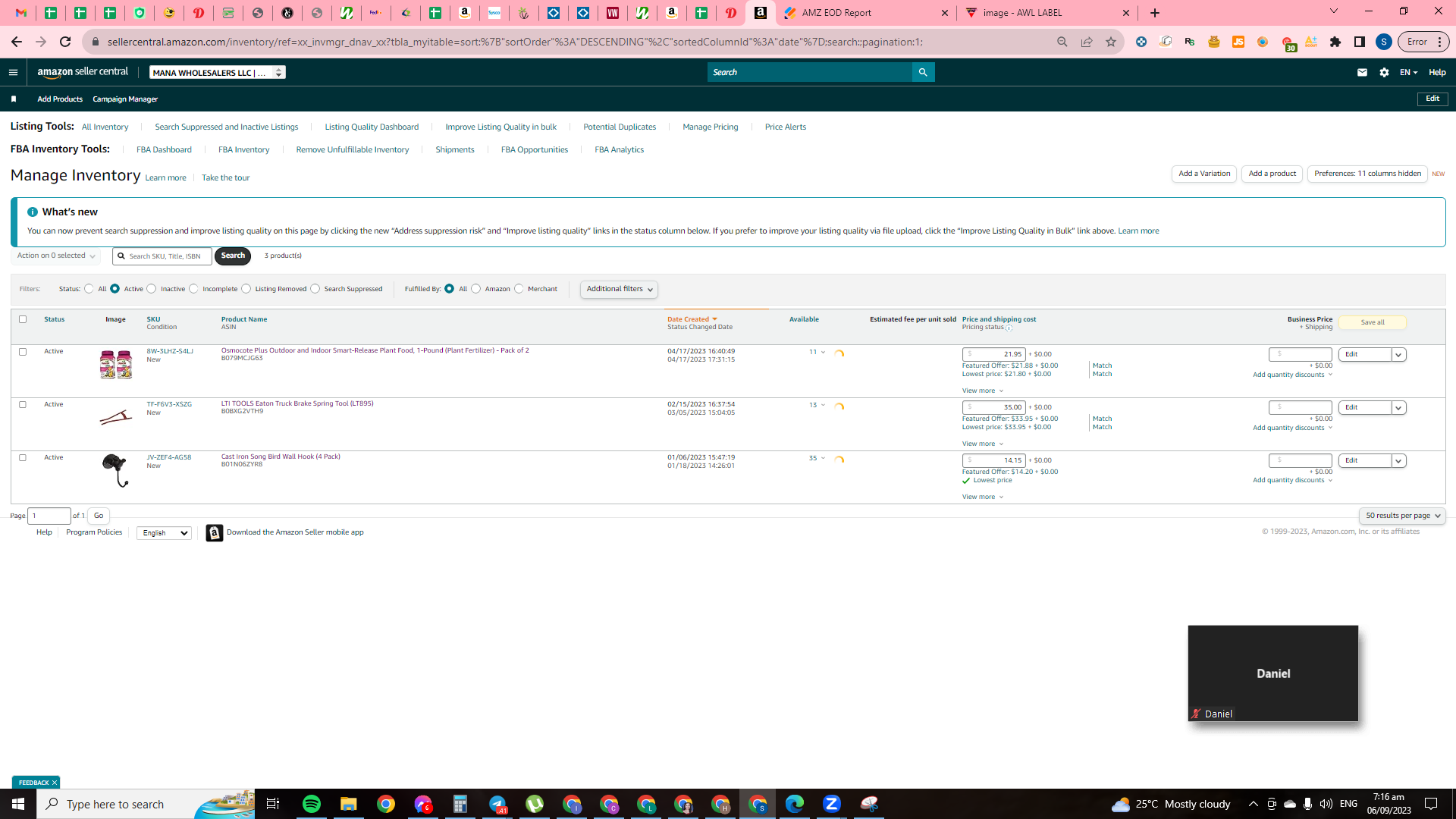Viewport: 1456px width, 819px height.
Task: Click the 21.95 price field for Osmocote
Action: pos(993,354)
